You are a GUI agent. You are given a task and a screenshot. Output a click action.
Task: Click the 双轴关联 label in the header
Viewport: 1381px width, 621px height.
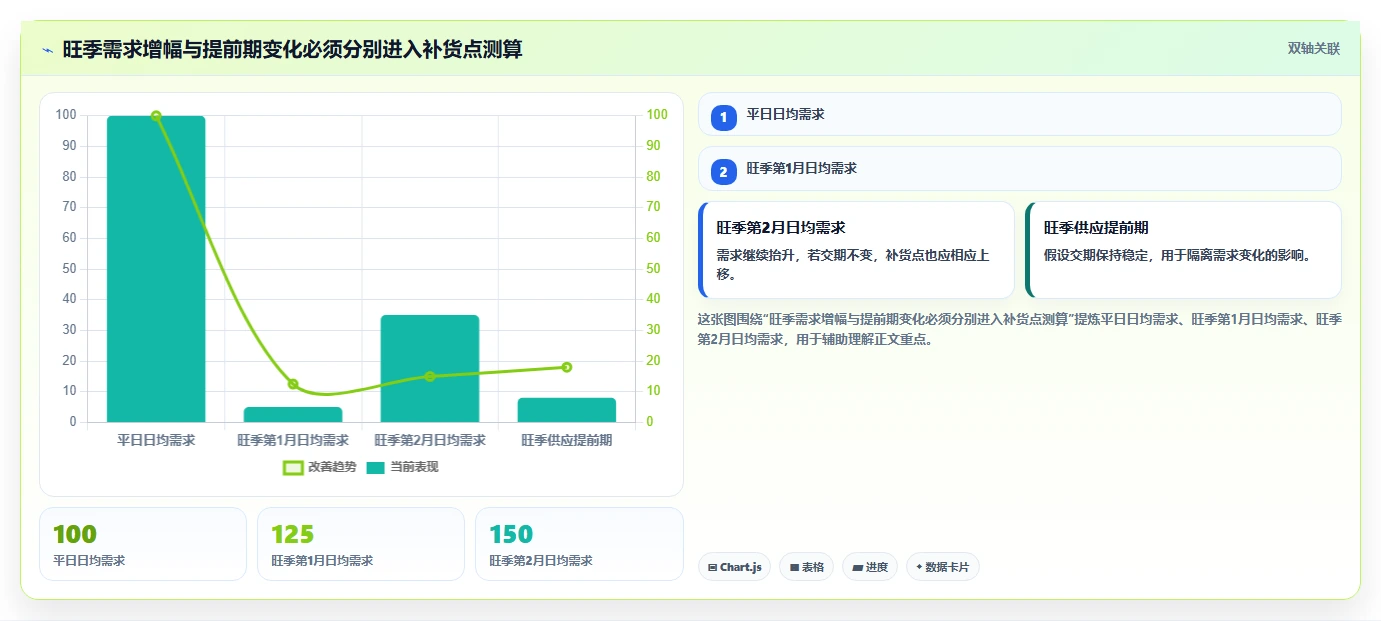pos(1313,48)
